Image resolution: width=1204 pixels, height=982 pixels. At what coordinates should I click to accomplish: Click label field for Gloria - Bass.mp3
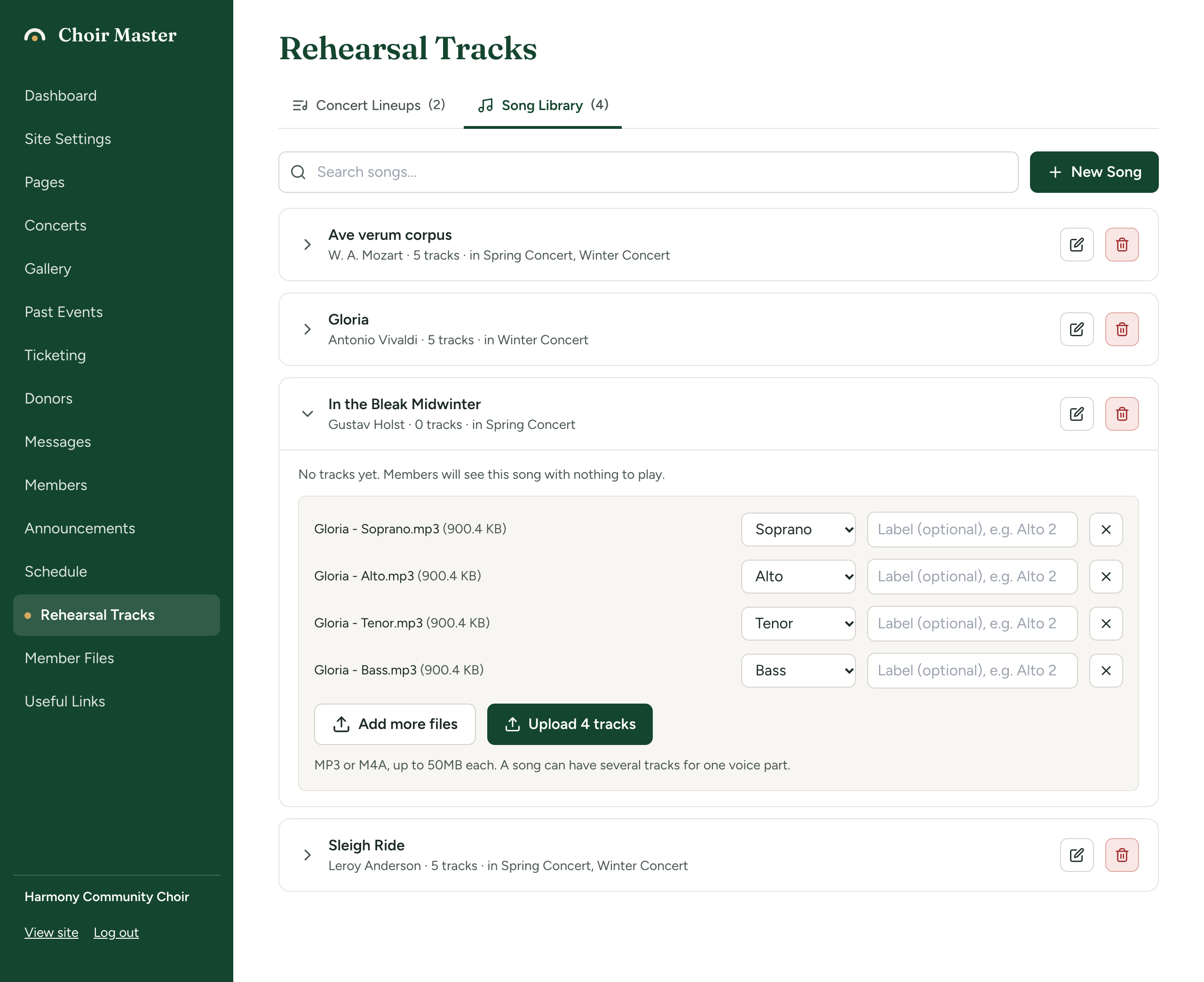tap(972, 670)
